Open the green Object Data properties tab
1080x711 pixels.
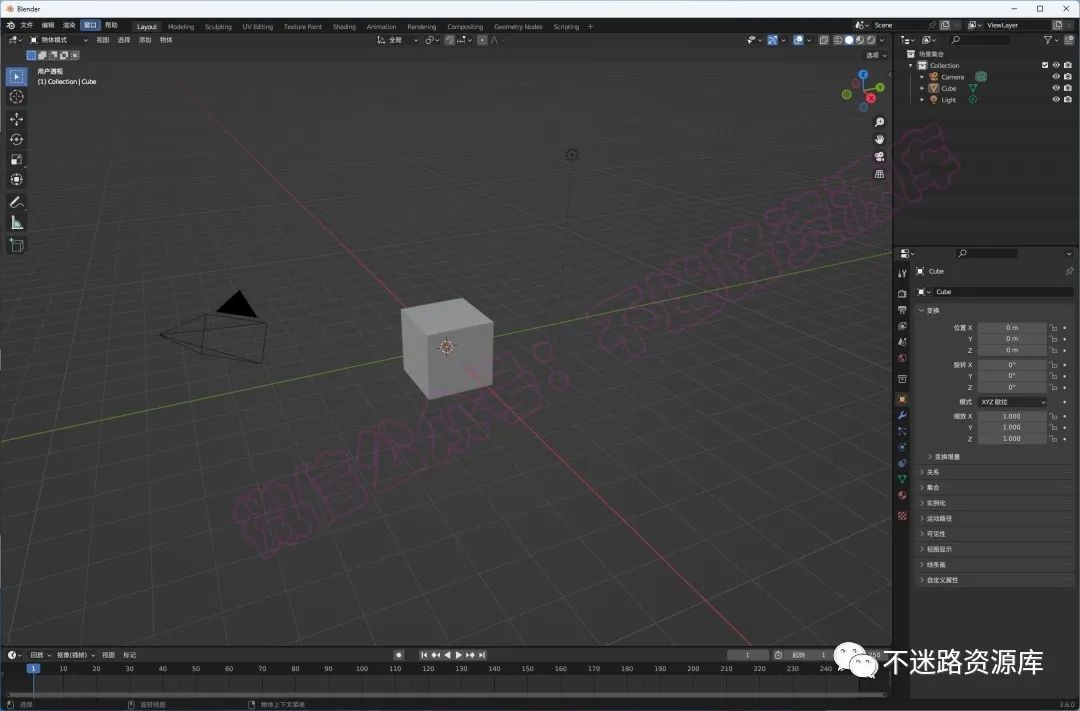point(902,479)
